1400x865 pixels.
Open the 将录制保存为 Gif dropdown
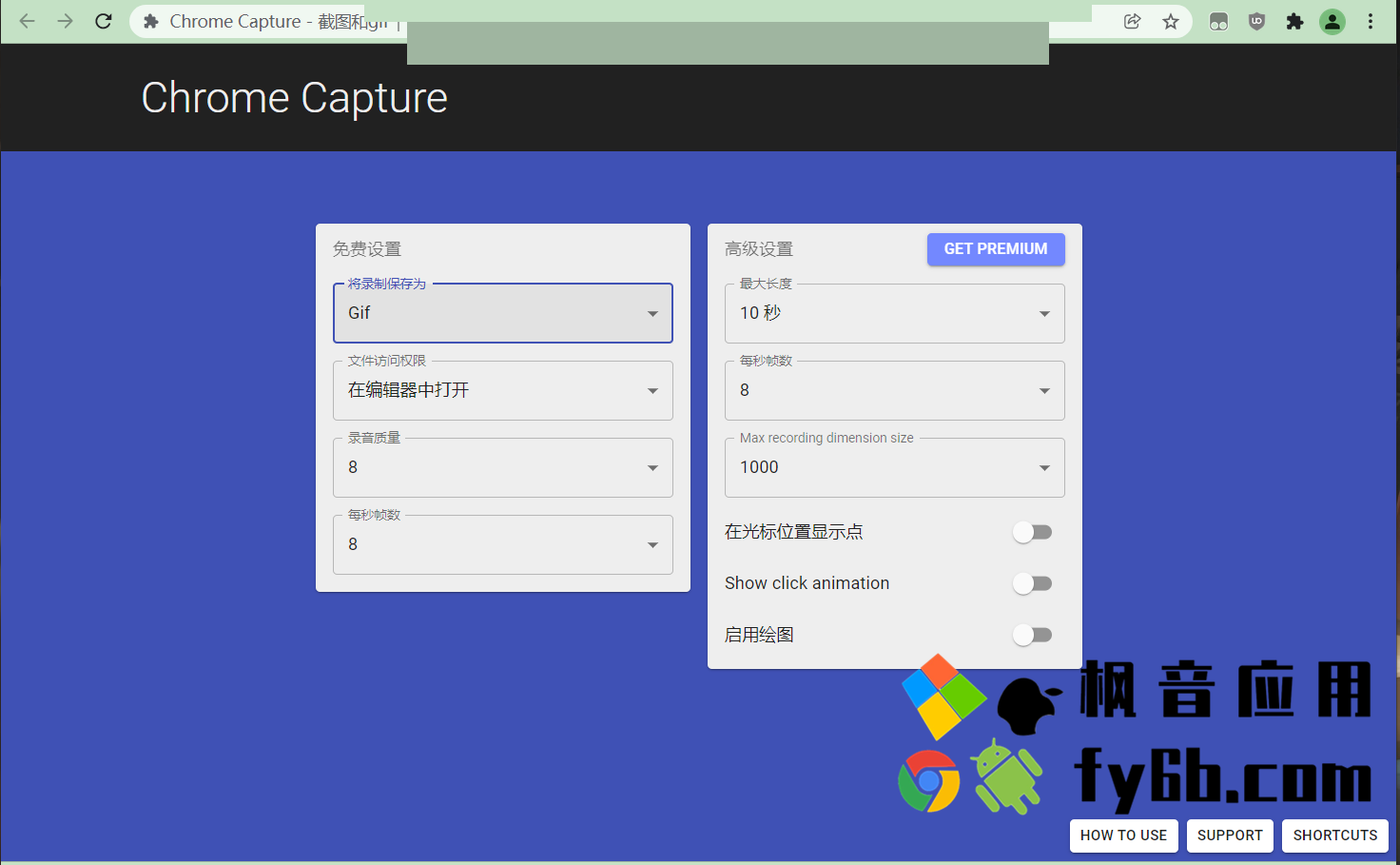point(503,313)
